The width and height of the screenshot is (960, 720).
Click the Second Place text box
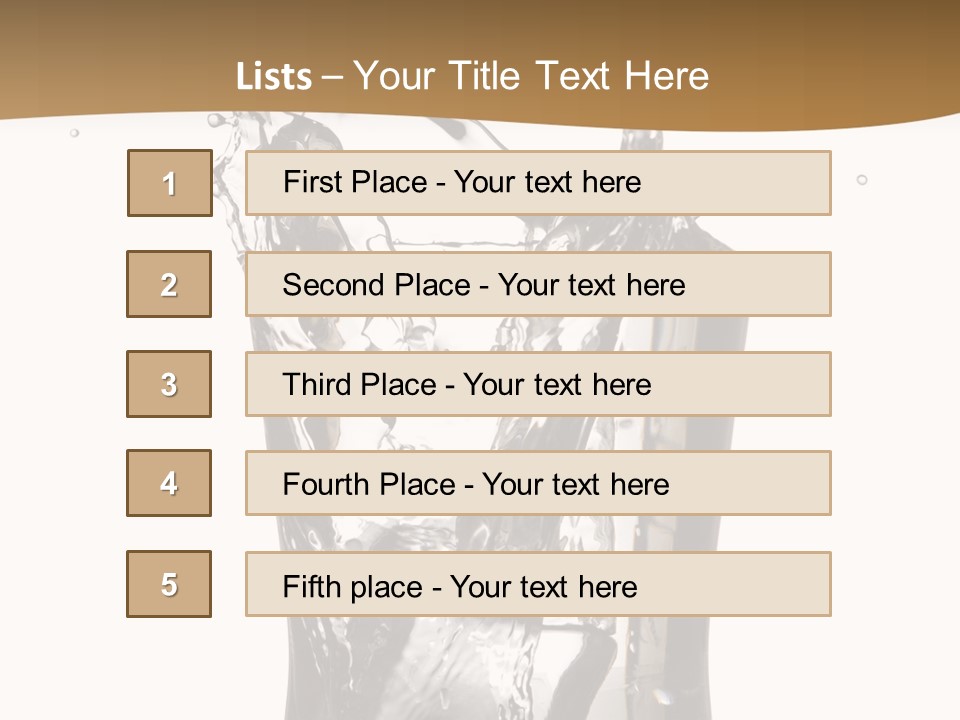tap(538, 284)
